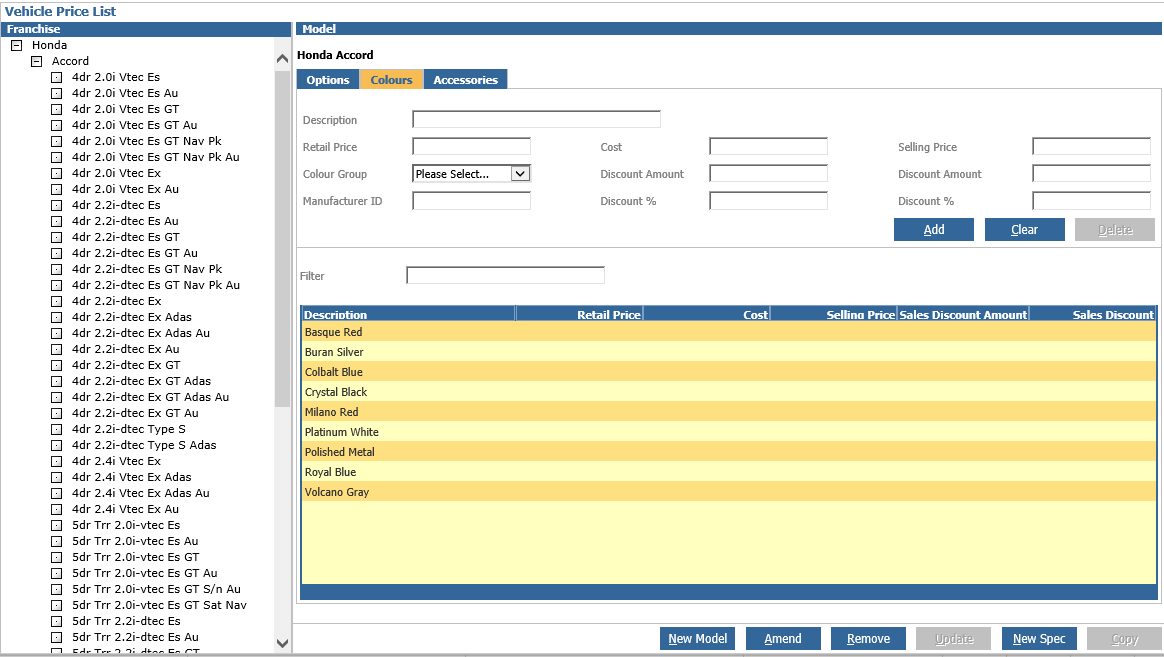This screenshot has width=1164, height=657.
Task: Collapse the Honda franchise node
Action: click(16, 45)
